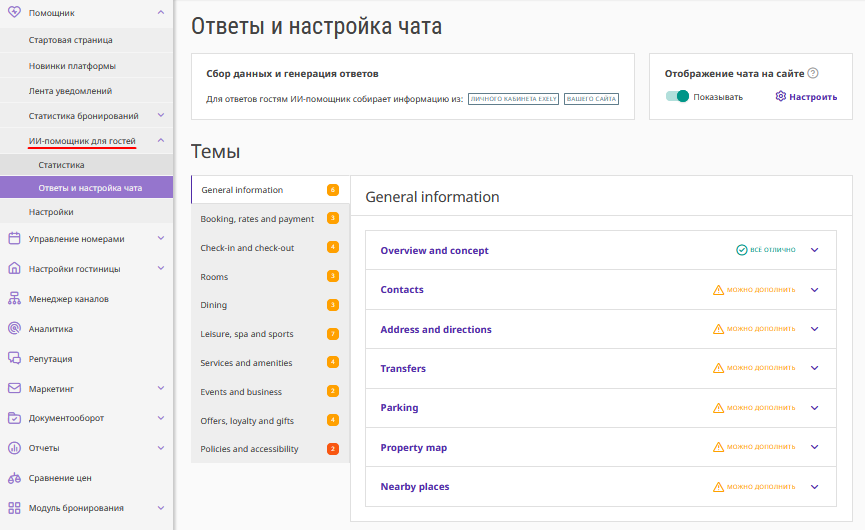
Task: Open Управление номерами calendar icon
Action: (14, 239)
